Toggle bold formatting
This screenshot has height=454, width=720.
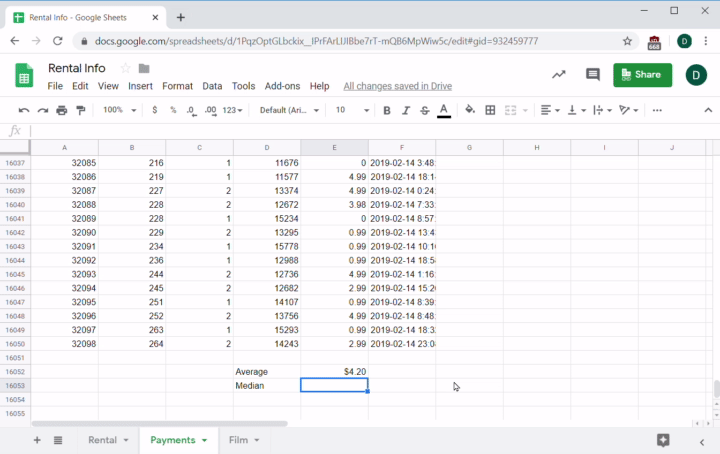[387, 110]
